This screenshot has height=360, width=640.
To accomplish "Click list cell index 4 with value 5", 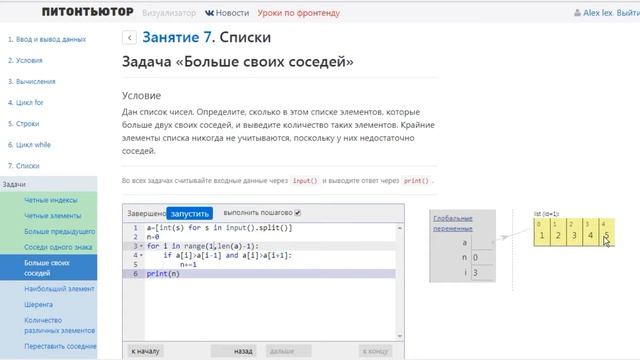I will click(x=607, y=232).
